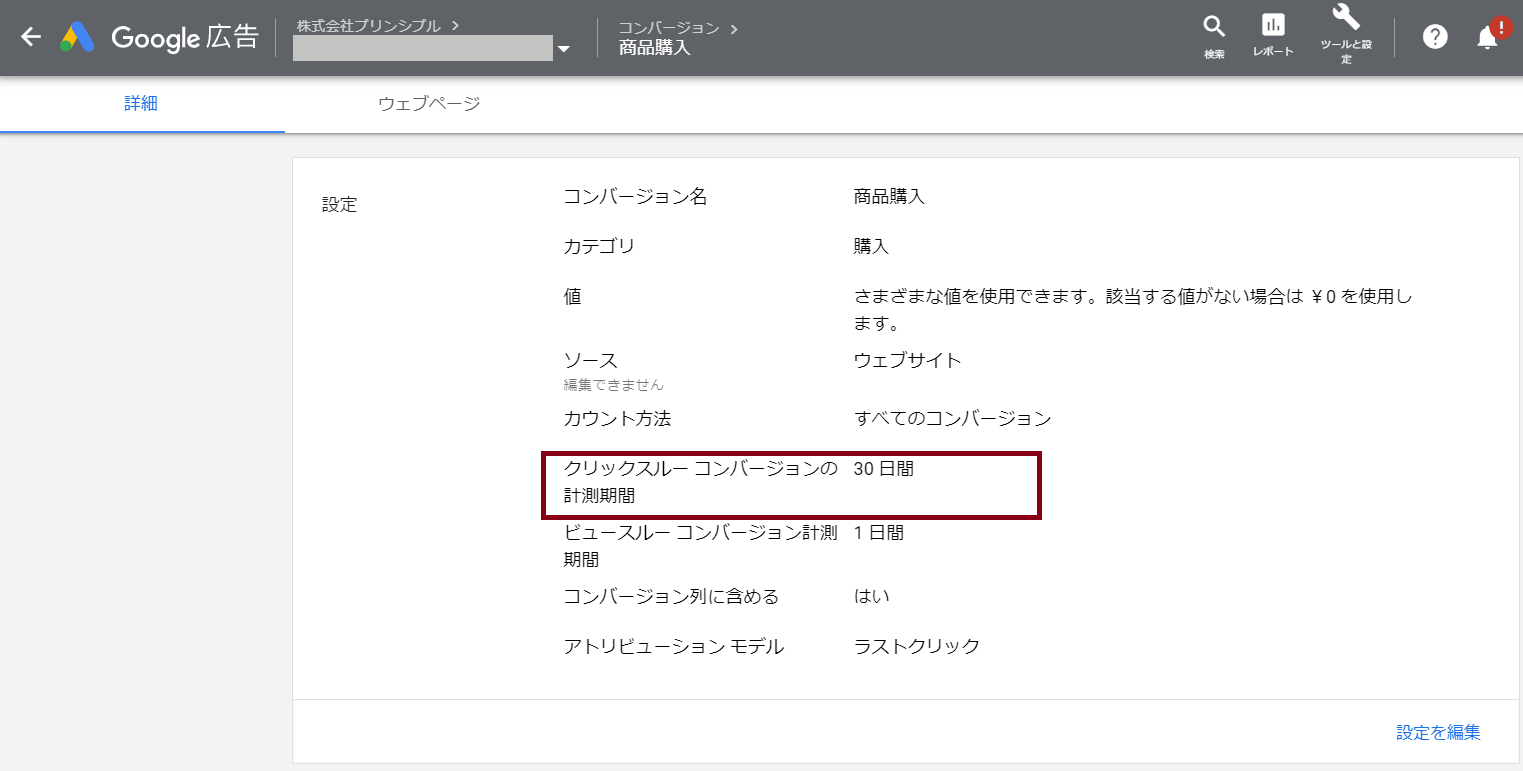Click the help question mark icon
This screenshot has height=771, width=1523.
tap(1435, 38)
